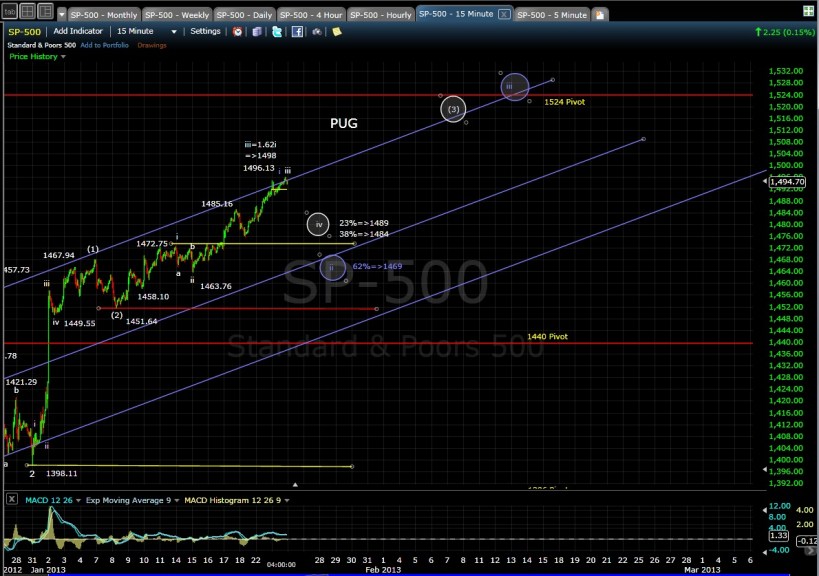The height and width of the screenshot is (576, 819).
Task: Click the blue circled iii wave label
Action: (514, 87)
